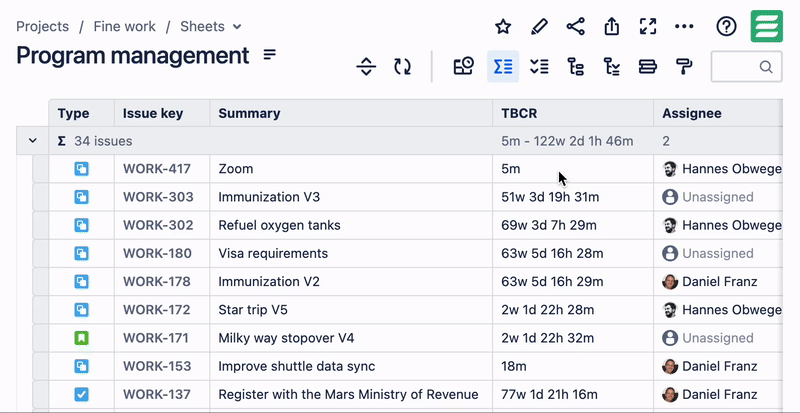
Task: Click the green app logo icon
Action: click(x=766, y=26)
